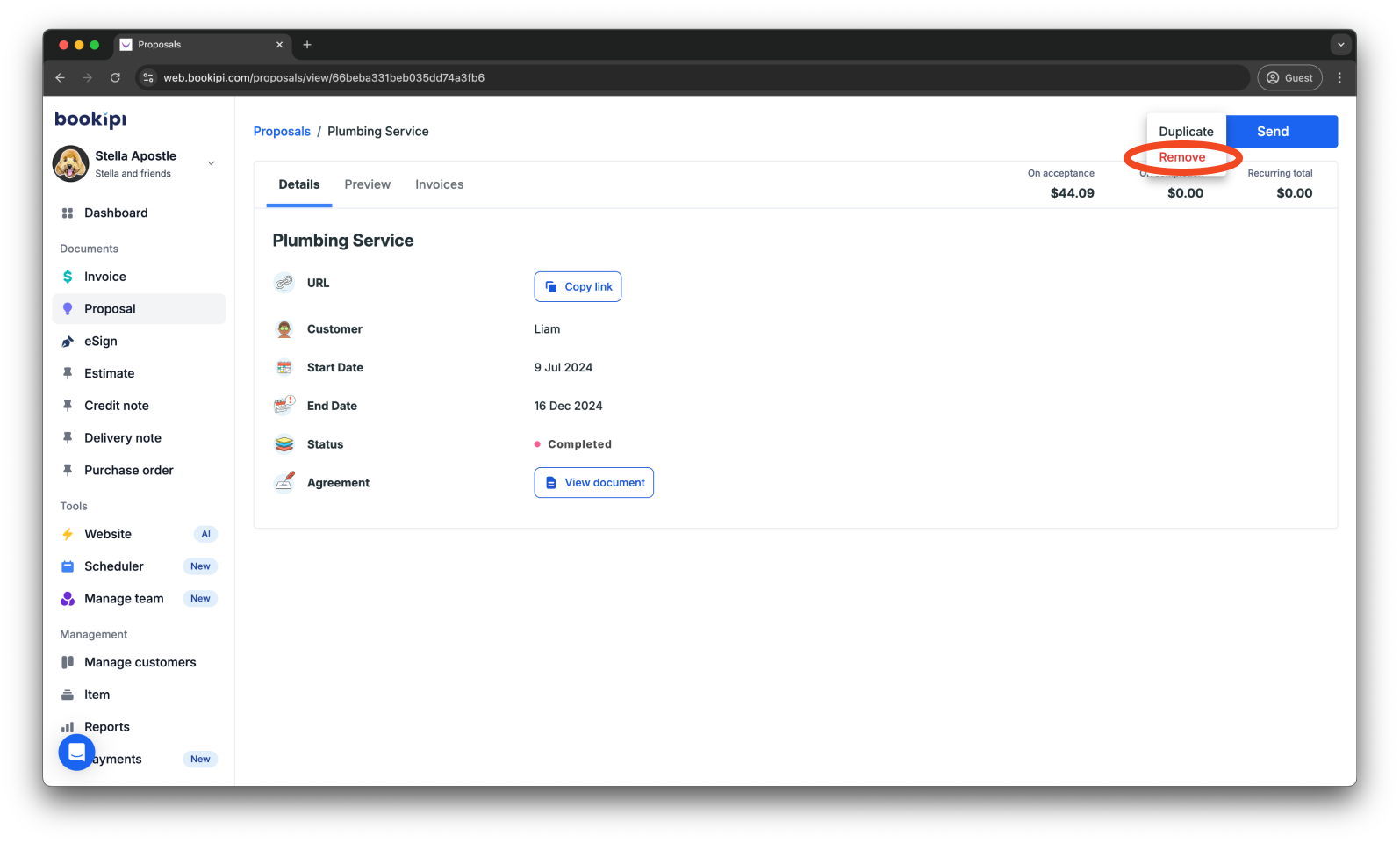This screenshot has width=1400, height=843.
Task: Click the View document button
Action: tap(593, 483)
